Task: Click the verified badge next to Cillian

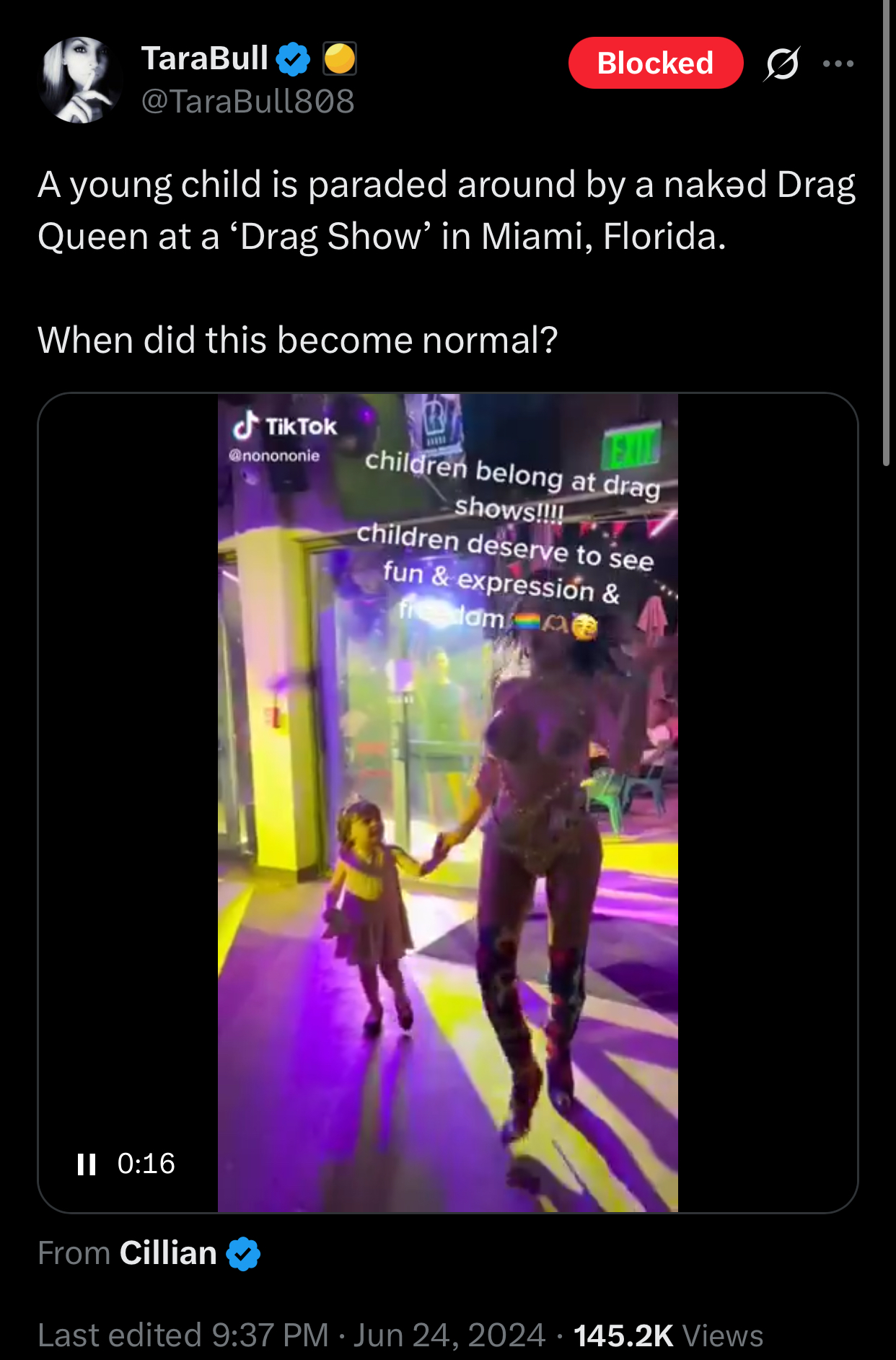Action: 243,1253
